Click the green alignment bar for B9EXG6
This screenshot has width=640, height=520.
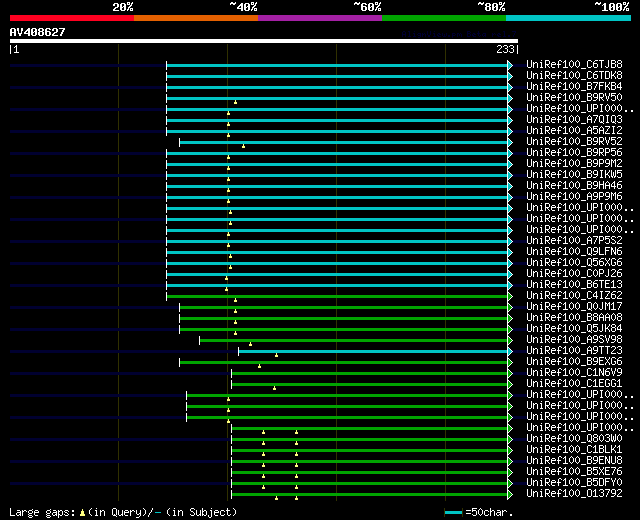tap(343, 363)
